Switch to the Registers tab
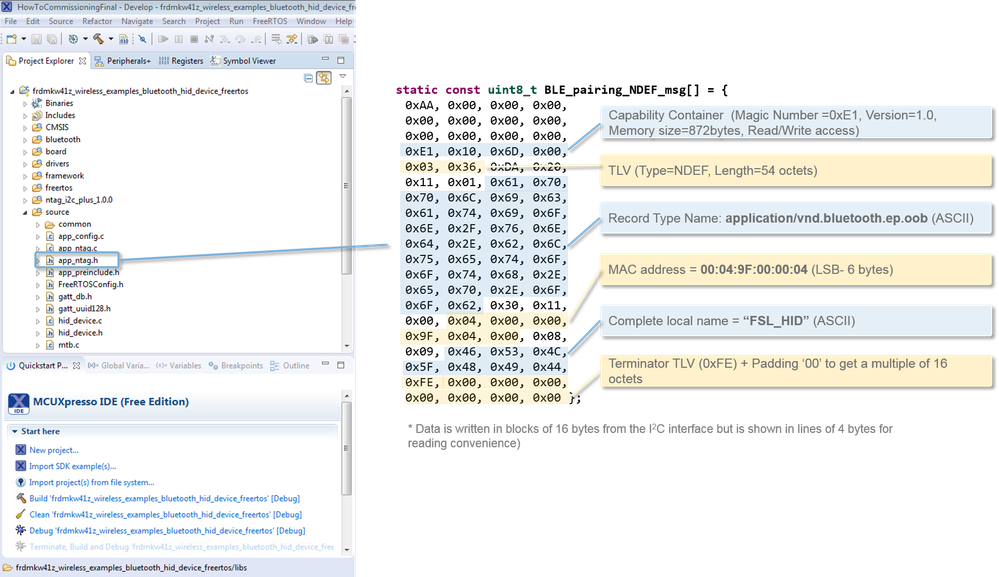This screenshot has width=999, height=577. [181, 61]
